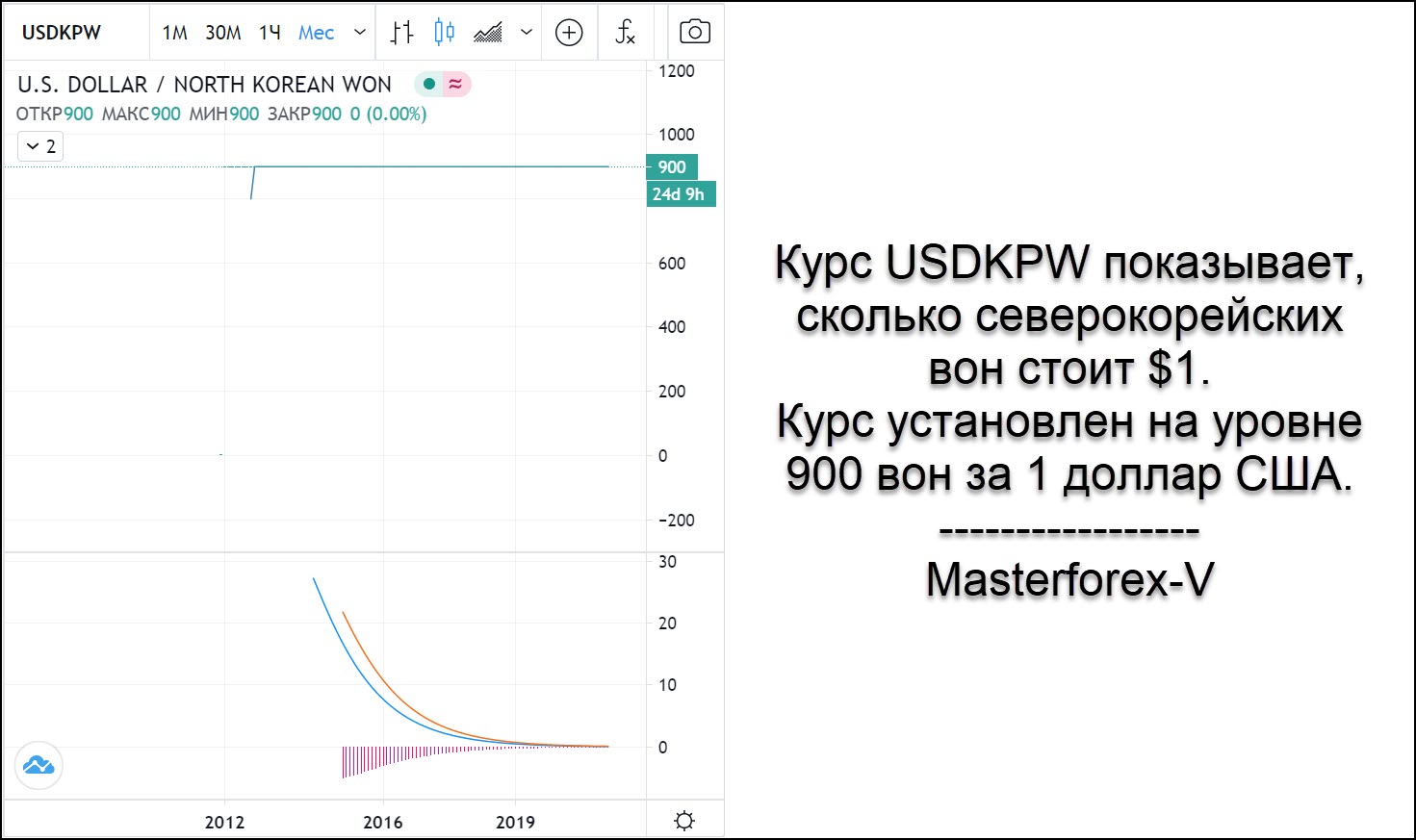Choose the candlestick chart style icon
The width and height of the screenshot is (1416, 840).
pos(444,33)
